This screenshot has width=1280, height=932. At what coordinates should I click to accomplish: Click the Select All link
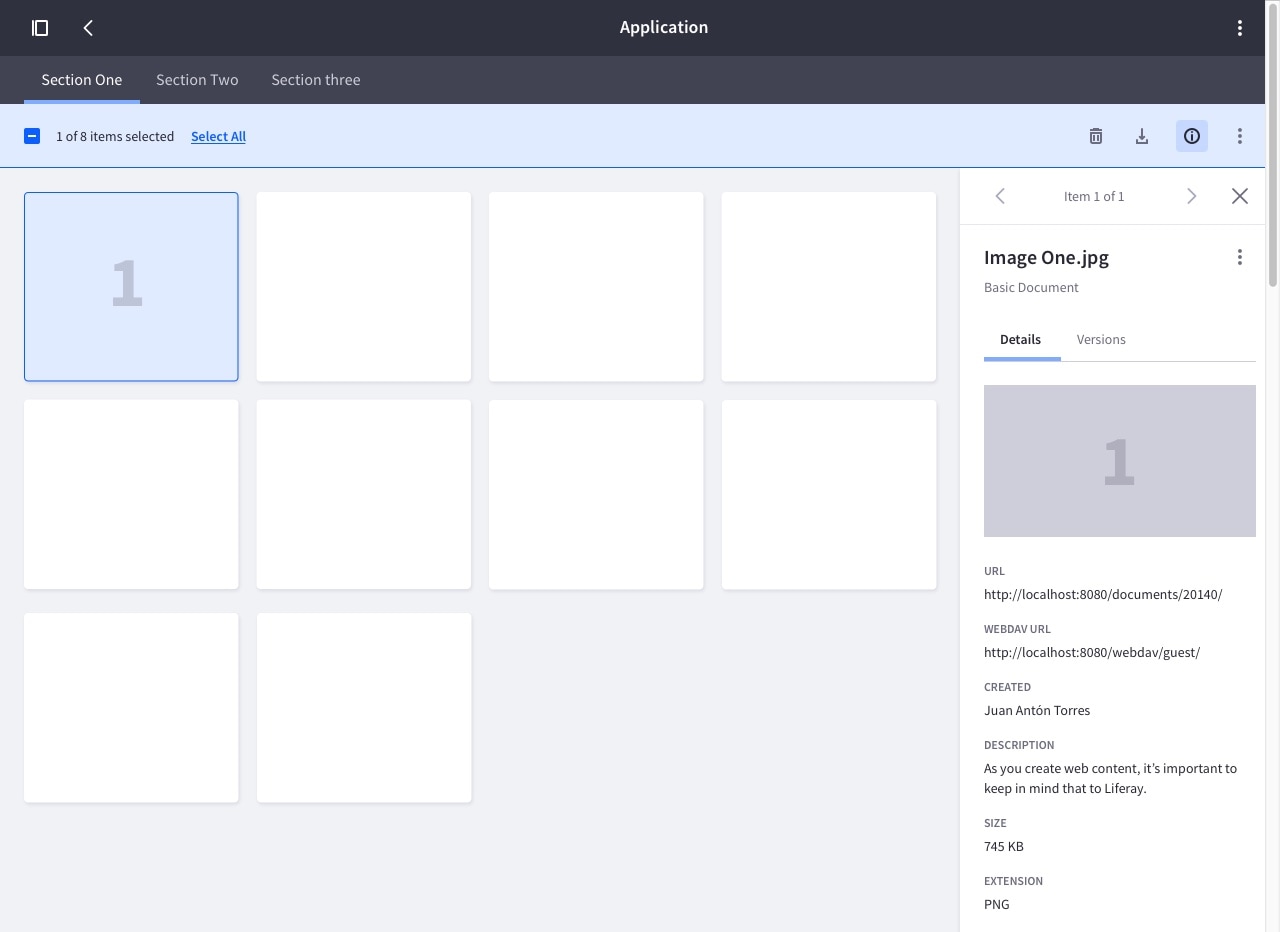click(218, 136)
